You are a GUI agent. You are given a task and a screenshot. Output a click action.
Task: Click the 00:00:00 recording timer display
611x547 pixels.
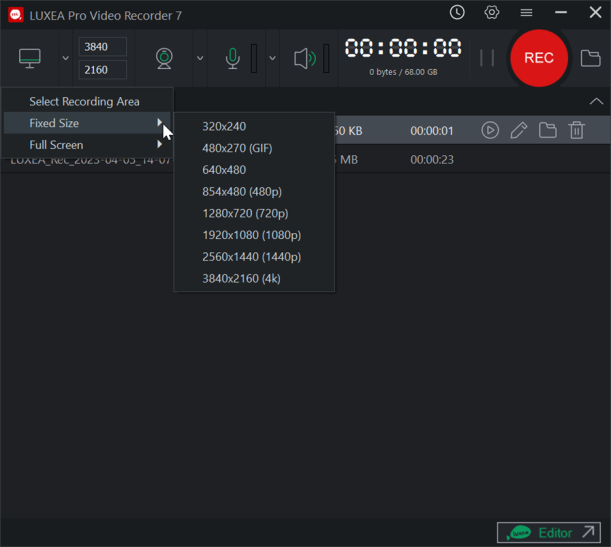pyautogui.click(x=403, y=48)
